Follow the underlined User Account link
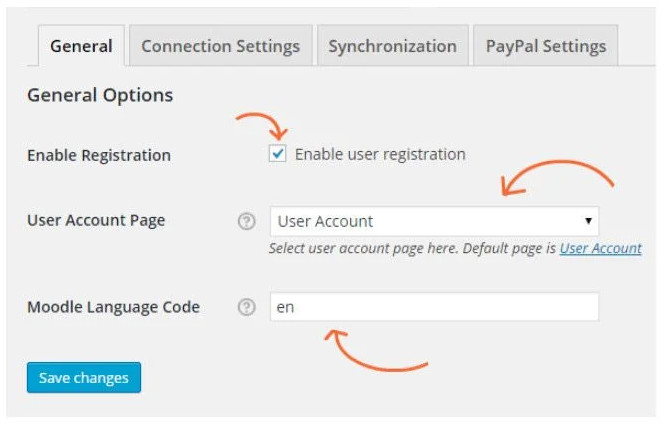Viewport: 665px width, 424px height. tap(601, 248)
